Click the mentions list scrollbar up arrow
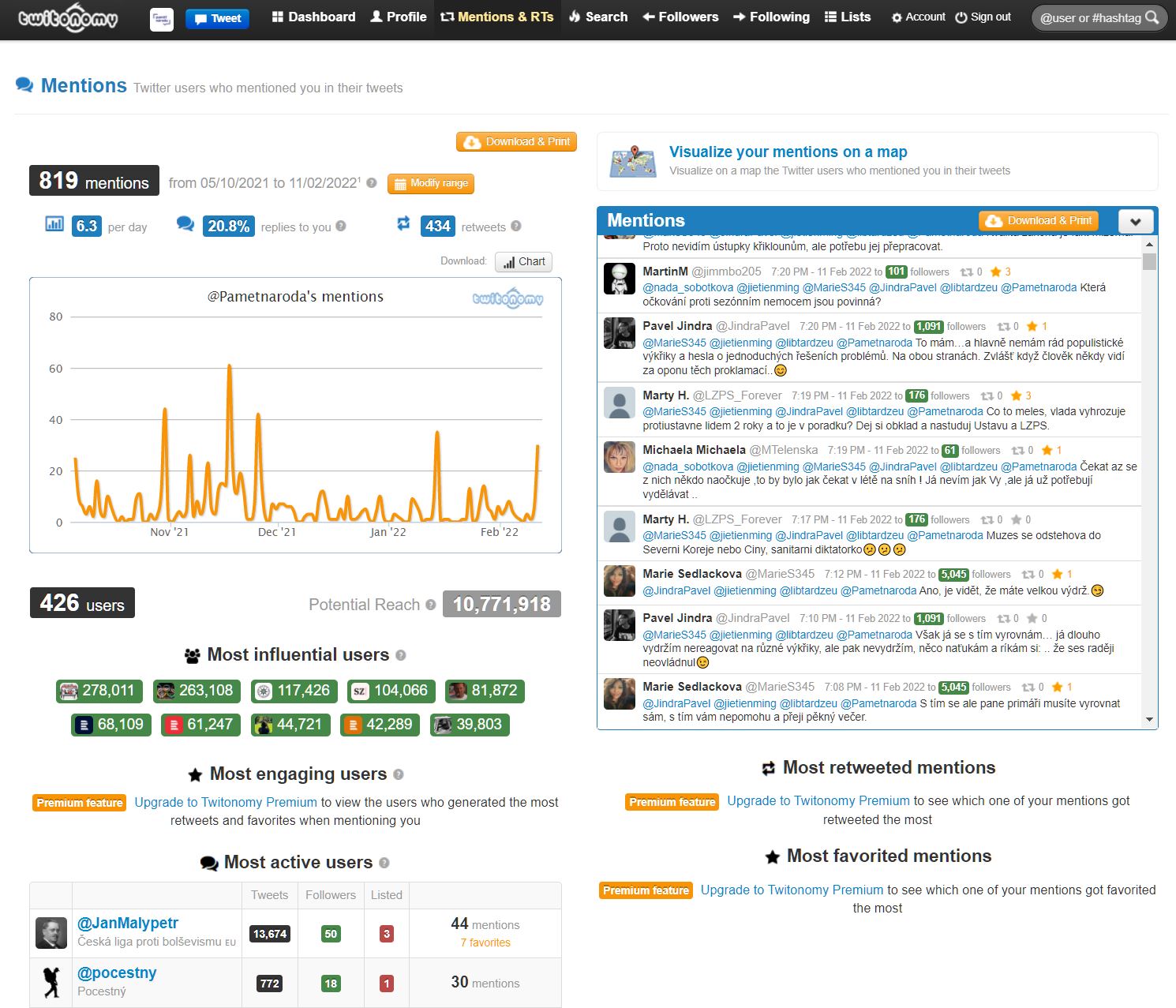The height and width of the screenshot is (1008, 1176). pyautogui.click(x=1149, y=245)
